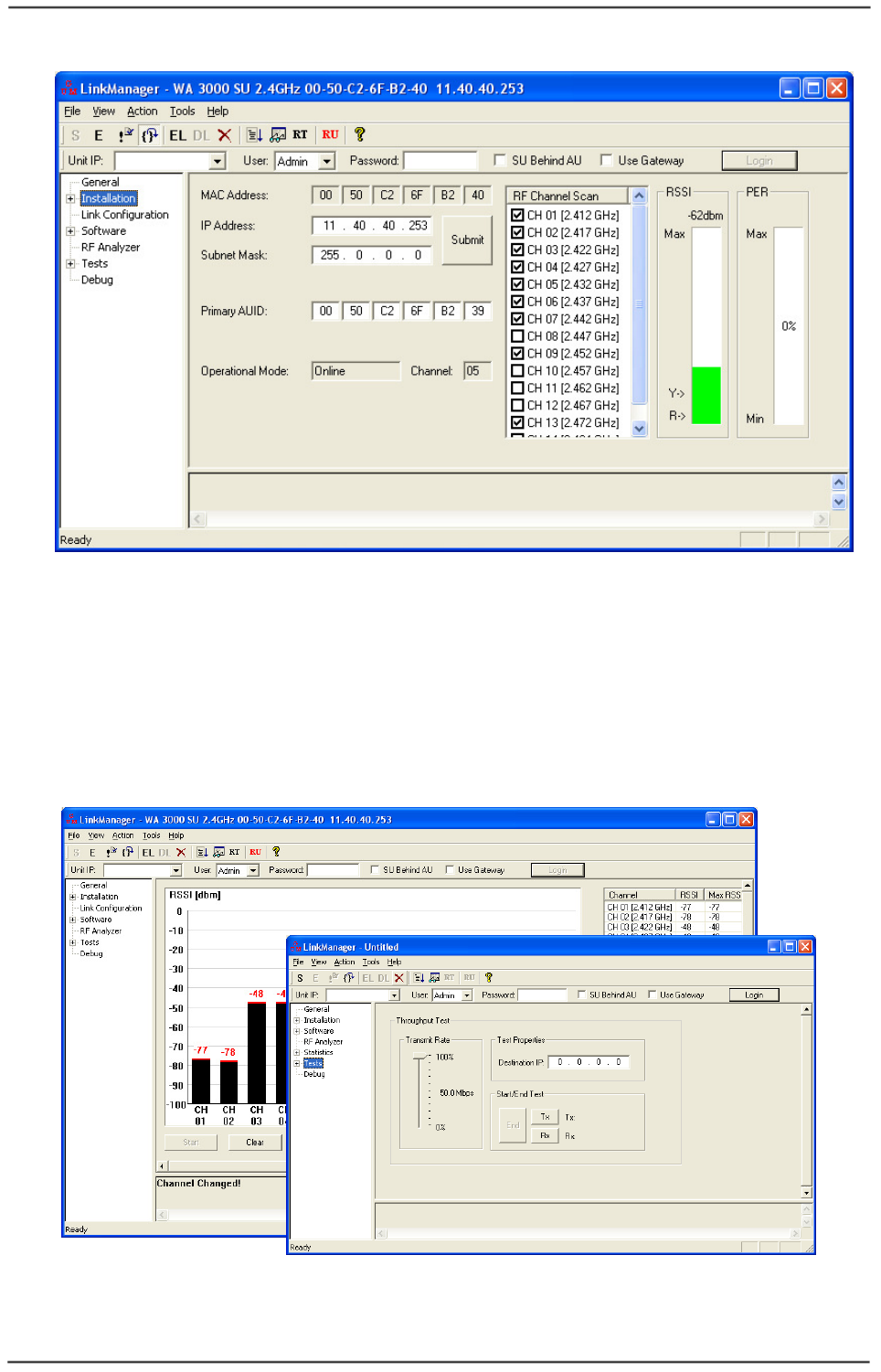This screenshot has height=1372, width=881.
Task: Click the Submit button beside IP Address
Action: [467, 239]
